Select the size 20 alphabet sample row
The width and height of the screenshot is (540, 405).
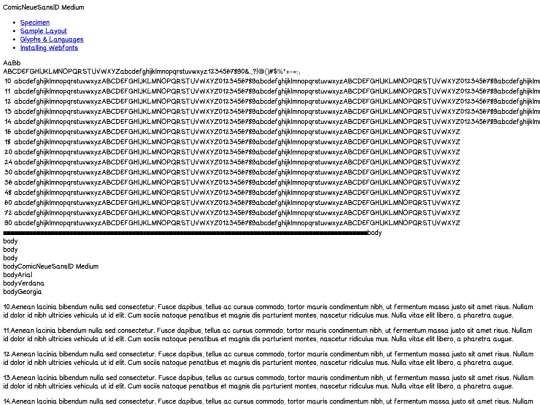(232, 152)
